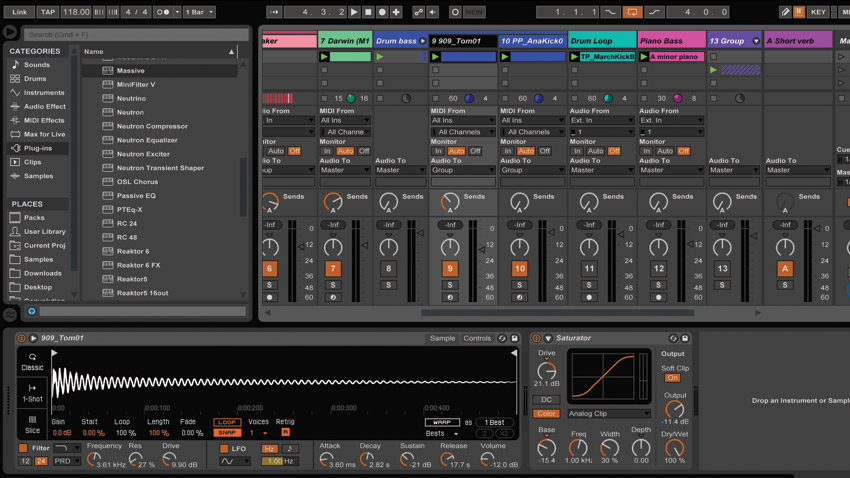This screenshot has height=478, width=850.
Task: Toggle the Saturator Soft Clip On button
Action: 672,378
